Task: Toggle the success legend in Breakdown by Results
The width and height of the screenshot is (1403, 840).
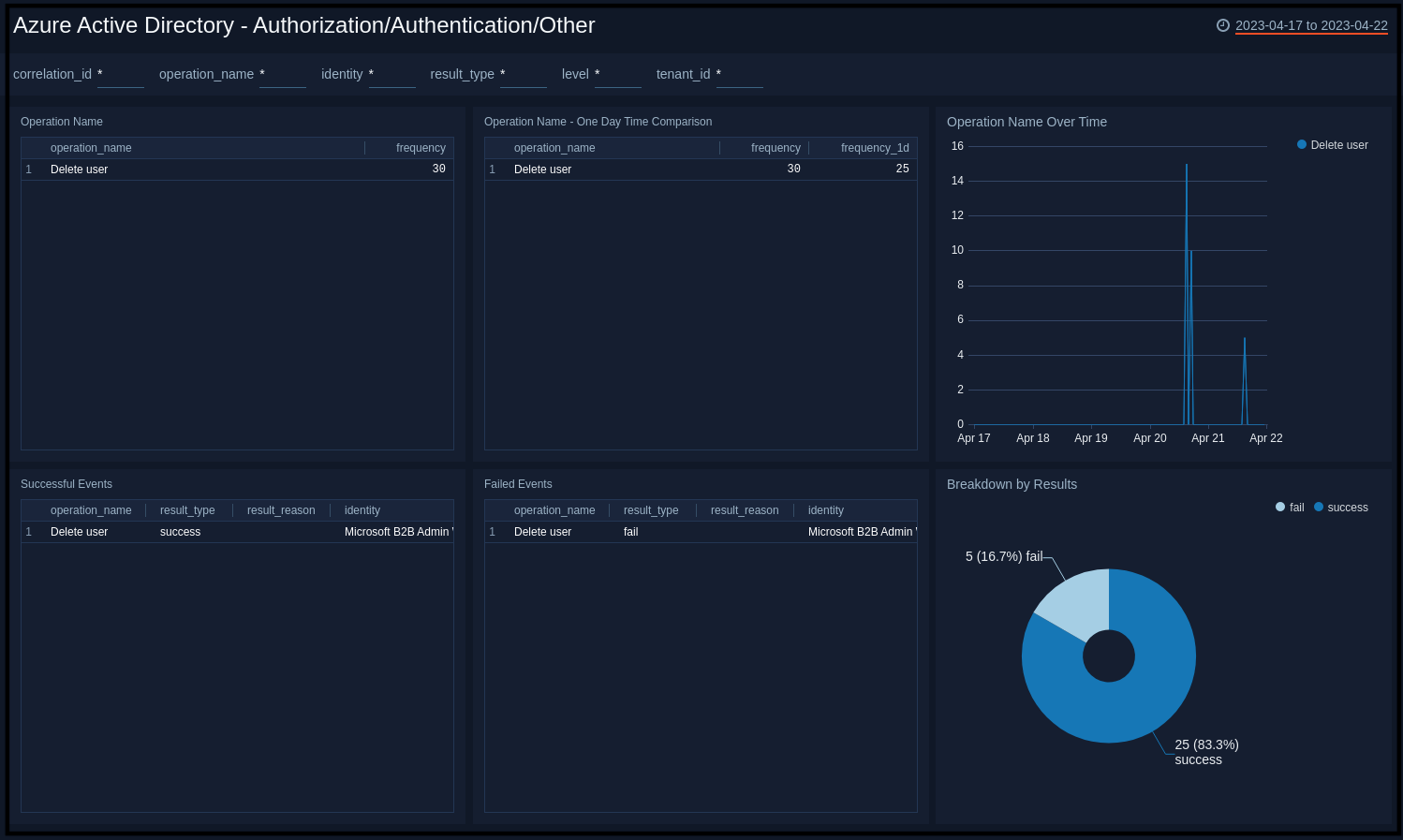Action: tap(1341, 508)
